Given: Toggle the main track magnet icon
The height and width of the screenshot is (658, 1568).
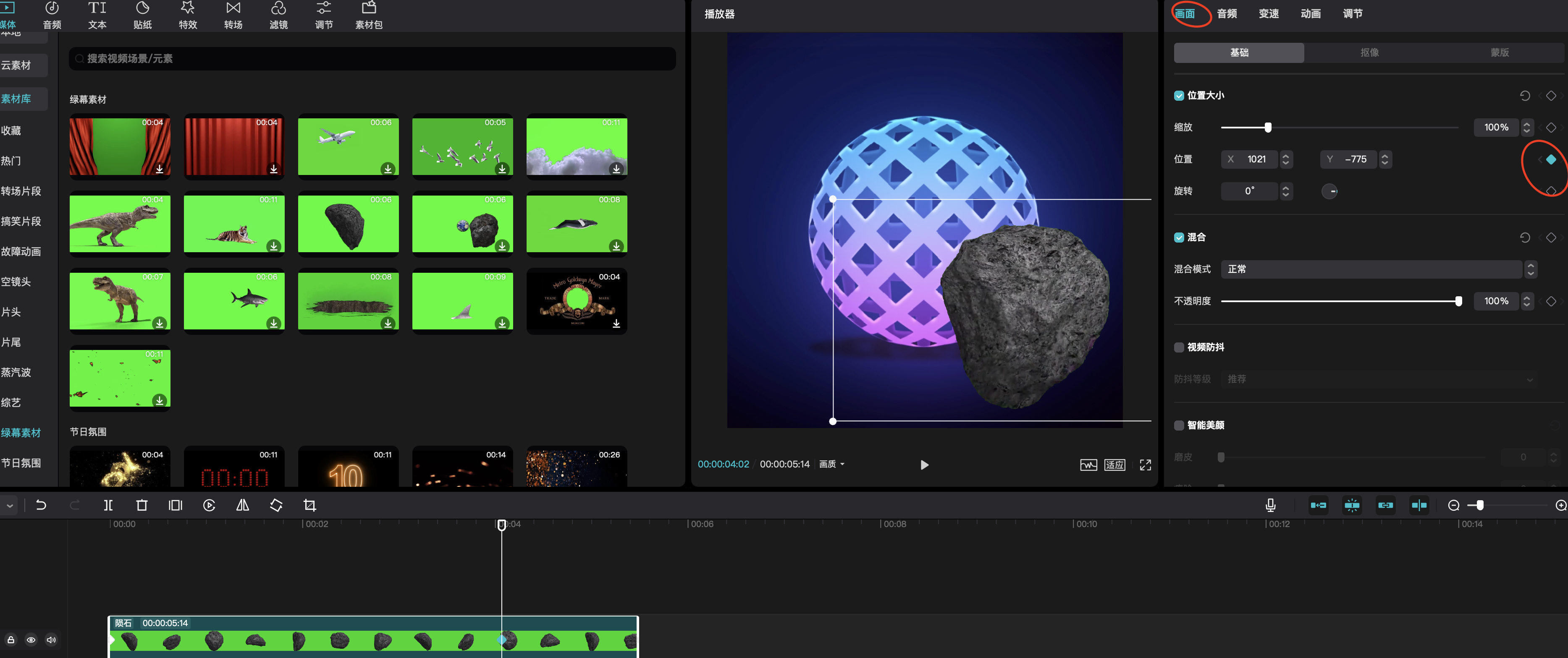Looking at the screenshot, I should (1319, 505).
